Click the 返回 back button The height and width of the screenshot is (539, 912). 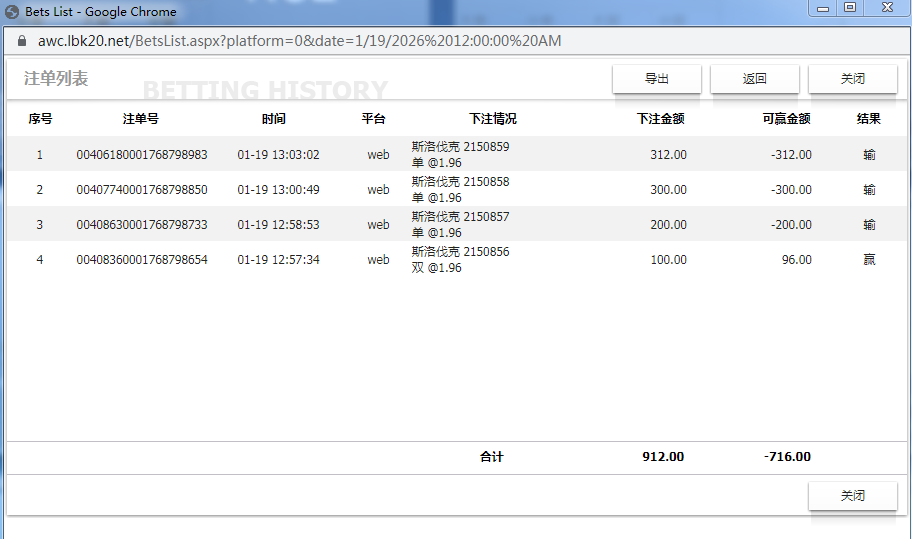pos(754,78)
